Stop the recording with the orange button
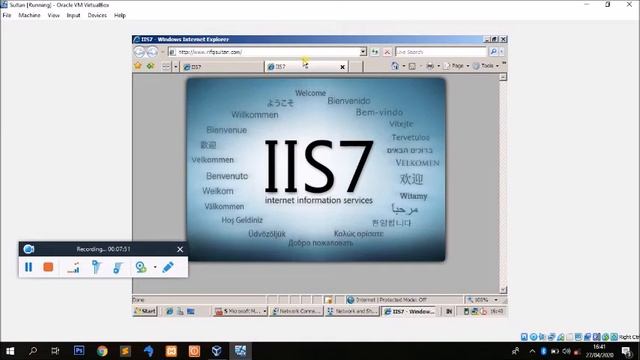The image size is (640, 360). pos(48,267)
